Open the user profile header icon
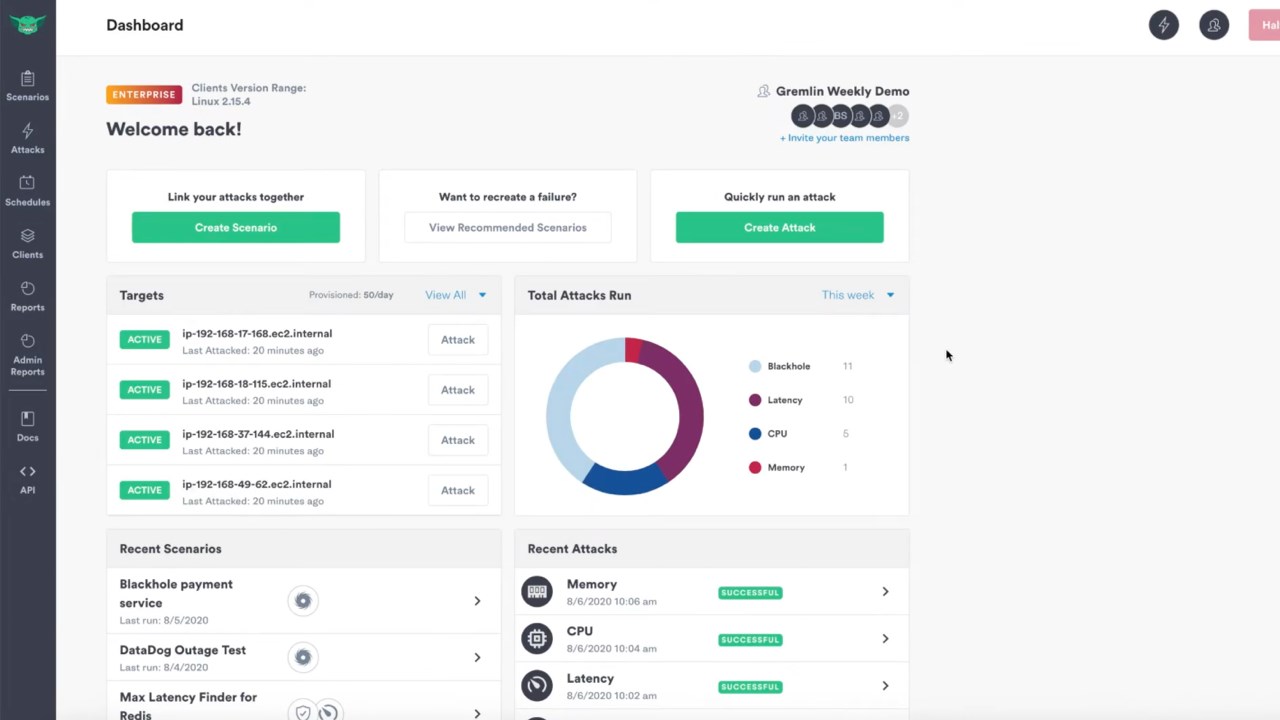Viewport: 1280px width, 720px height. (1214, 25)
